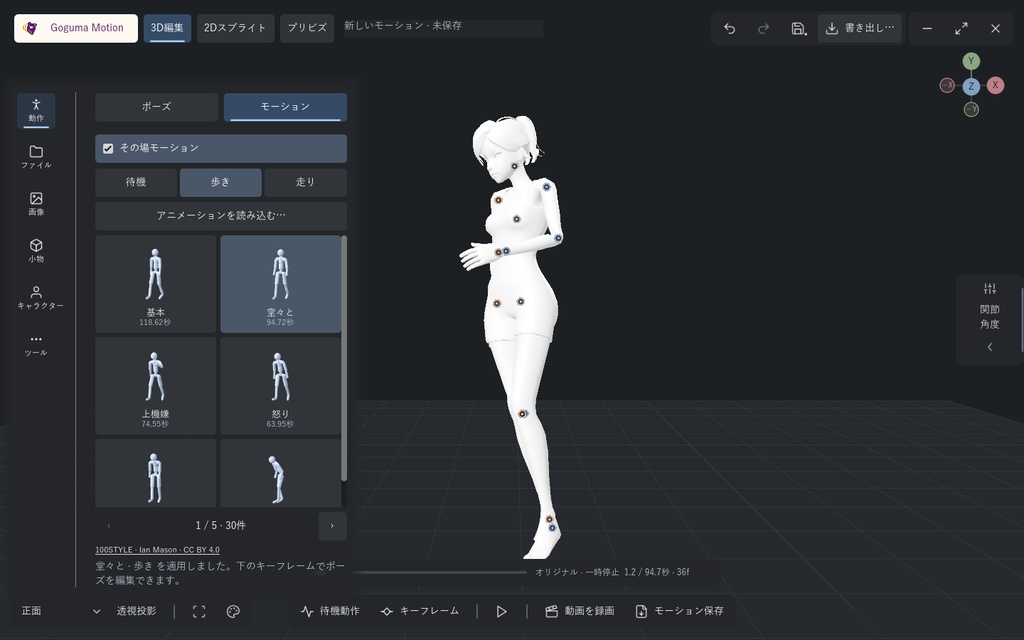Click the character's head joint handle
The width and height of the screenshot is (1024, 640).
click(x=514, y=167)
